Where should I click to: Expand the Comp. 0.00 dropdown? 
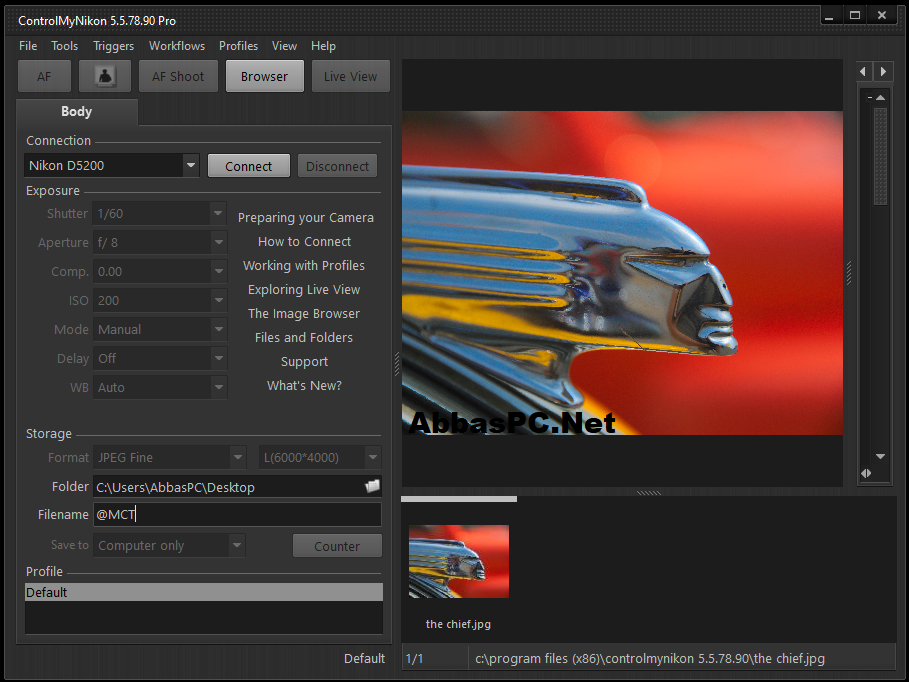coord(218,271)
